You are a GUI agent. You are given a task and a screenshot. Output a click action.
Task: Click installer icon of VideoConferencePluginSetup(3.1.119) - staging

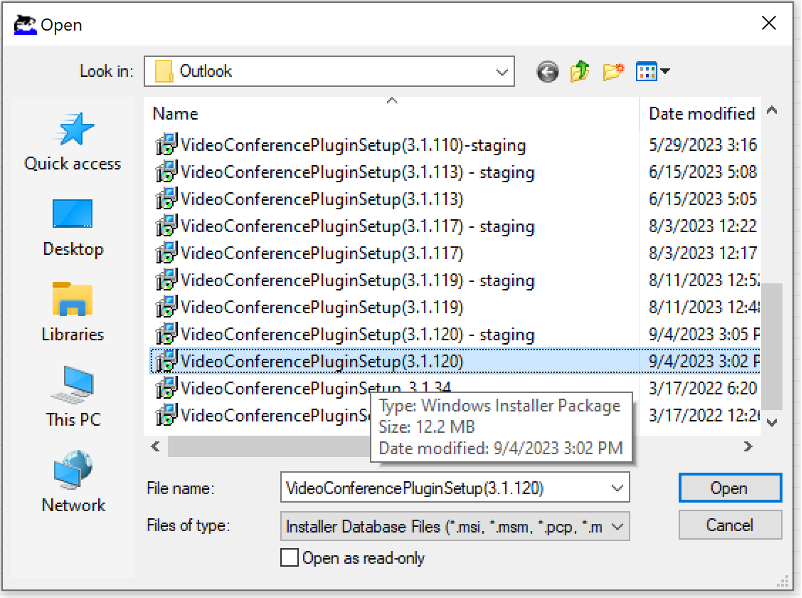166,280
